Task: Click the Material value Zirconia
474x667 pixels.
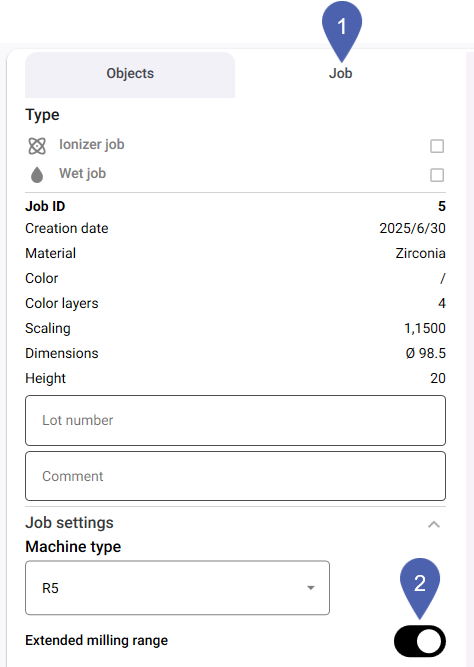Action: (420, 254)
